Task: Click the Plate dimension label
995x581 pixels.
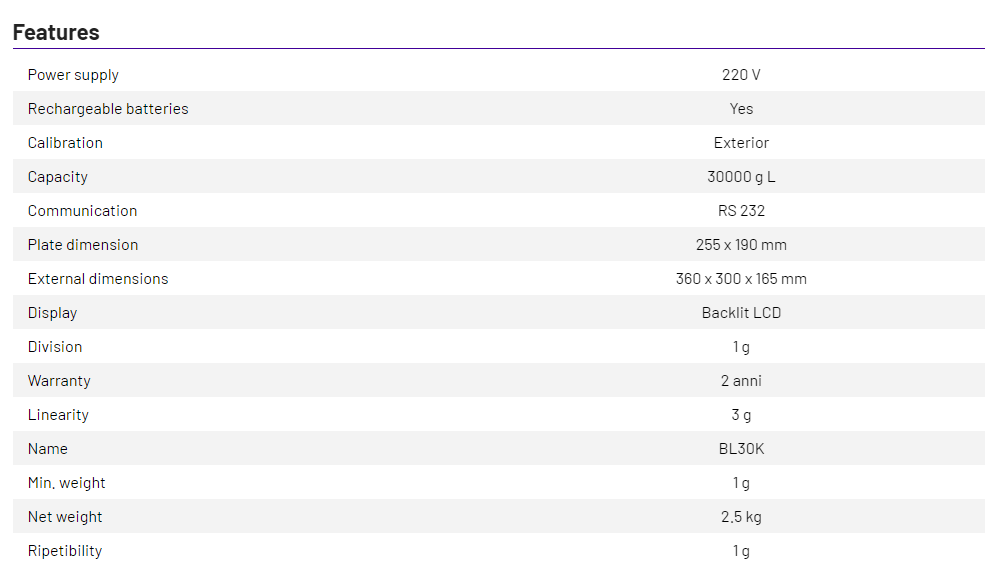Action: (83, 245)
